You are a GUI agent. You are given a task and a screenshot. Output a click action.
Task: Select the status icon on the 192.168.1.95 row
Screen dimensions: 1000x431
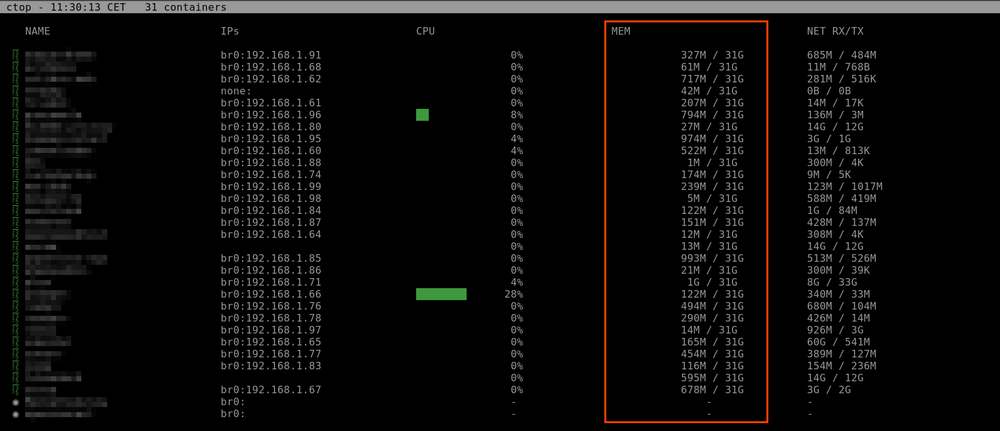click(x=15, y=139)
